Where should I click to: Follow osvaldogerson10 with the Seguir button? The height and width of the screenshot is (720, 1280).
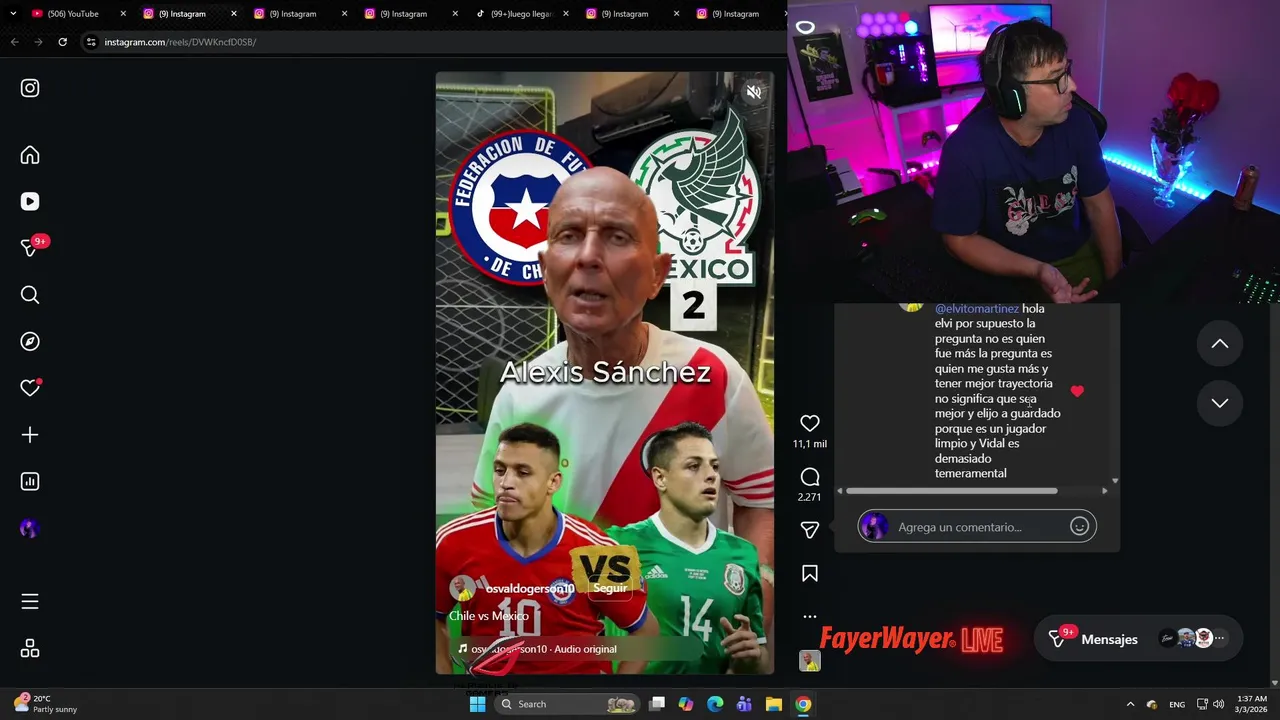610,588
